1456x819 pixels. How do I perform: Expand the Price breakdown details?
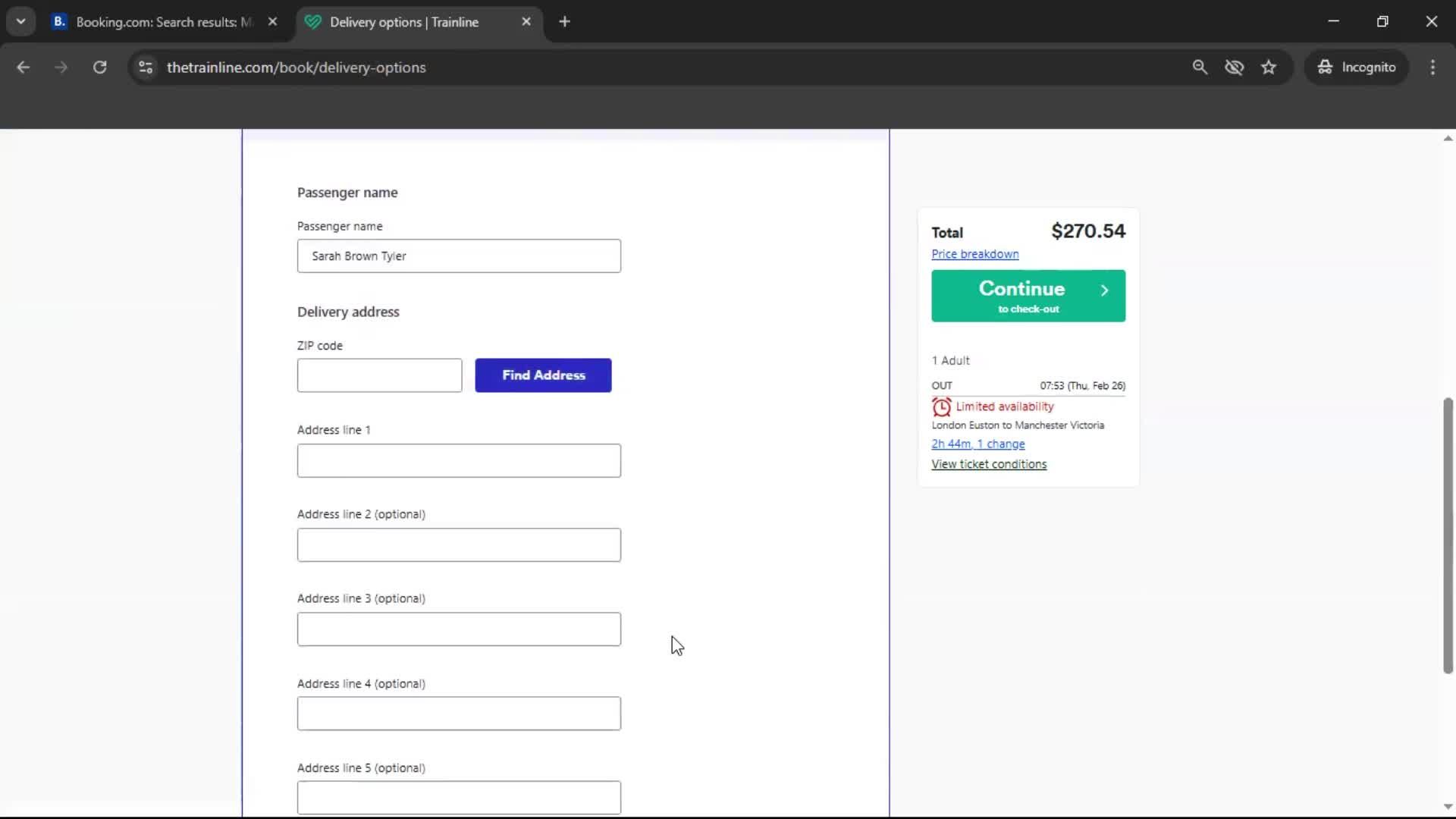coord(974,253)
